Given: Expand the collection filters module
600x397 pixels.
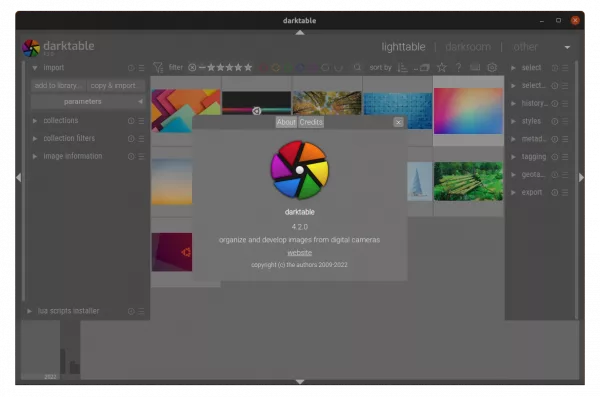Looking at the screenshot, I should (x=35, y=138).
